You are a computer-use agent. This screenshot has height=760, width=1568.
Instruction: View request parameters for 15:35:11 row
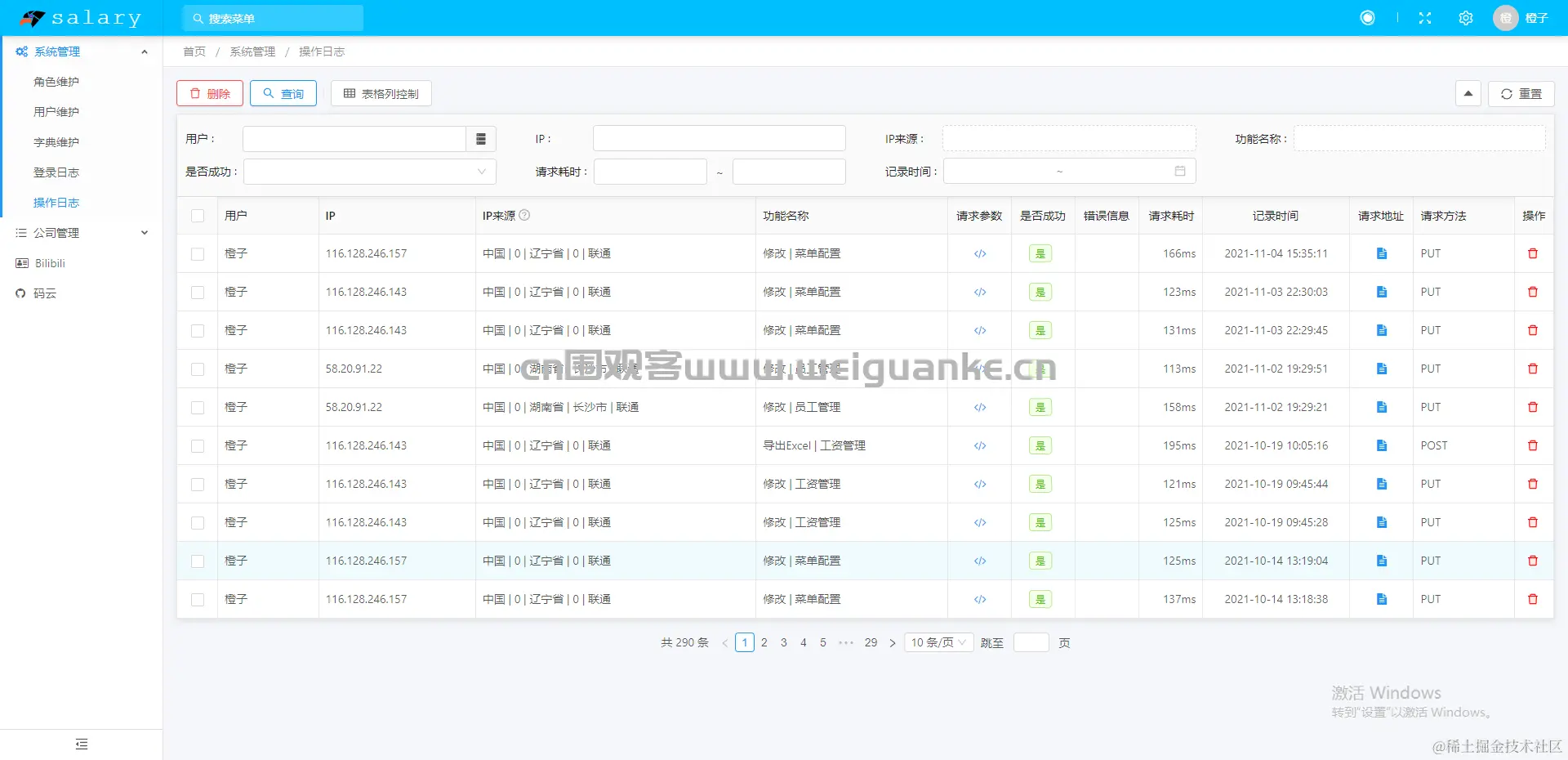(980, 253)
